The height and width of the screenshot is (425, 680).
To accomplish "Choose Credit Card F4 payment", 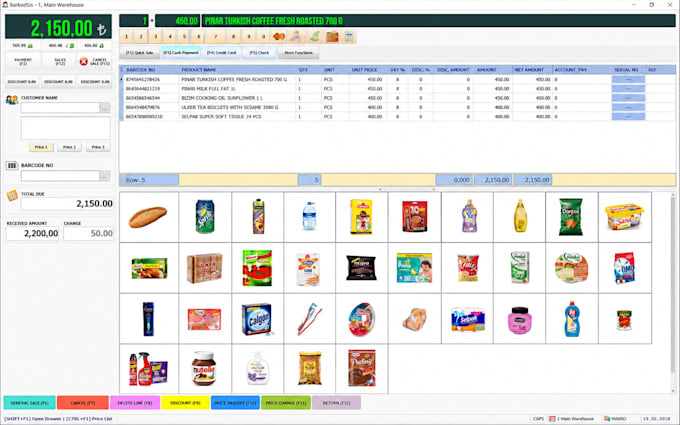I will [221, 53].
